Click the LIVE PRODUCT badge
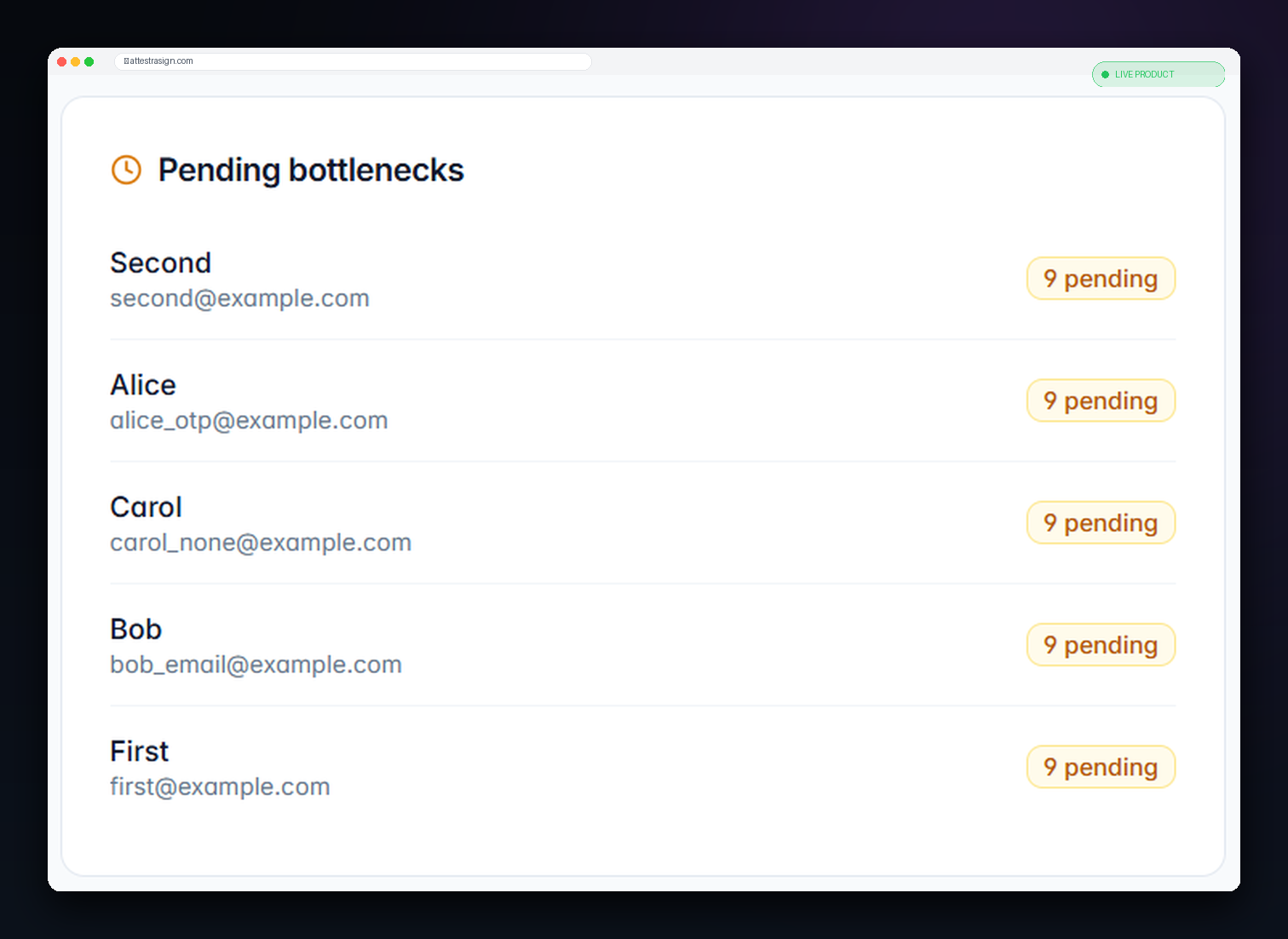This screenshot has width=1288, height=939. point(1159,74)
